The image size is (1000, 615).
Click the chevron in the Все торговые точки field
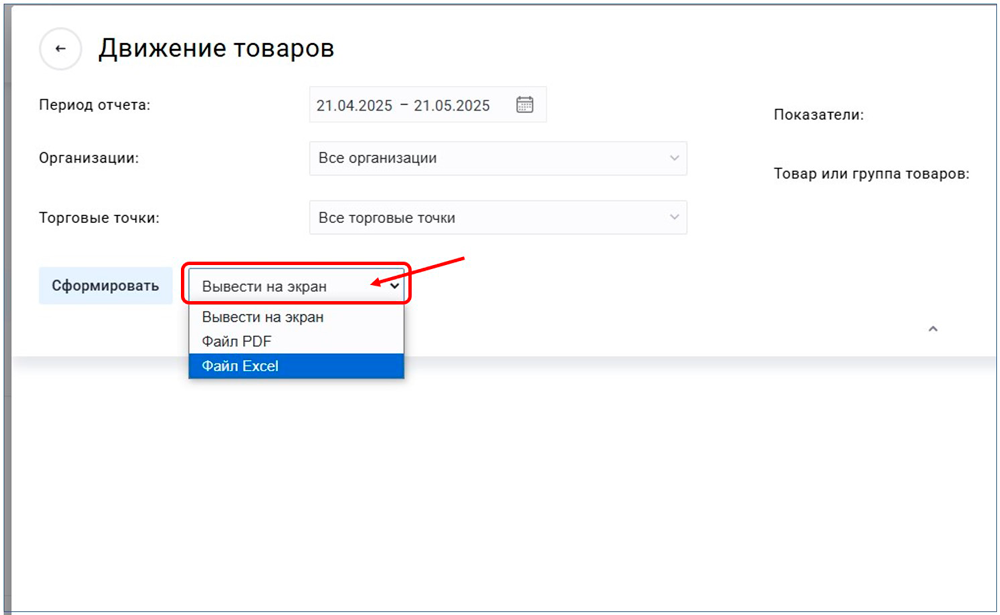point(673,218)
